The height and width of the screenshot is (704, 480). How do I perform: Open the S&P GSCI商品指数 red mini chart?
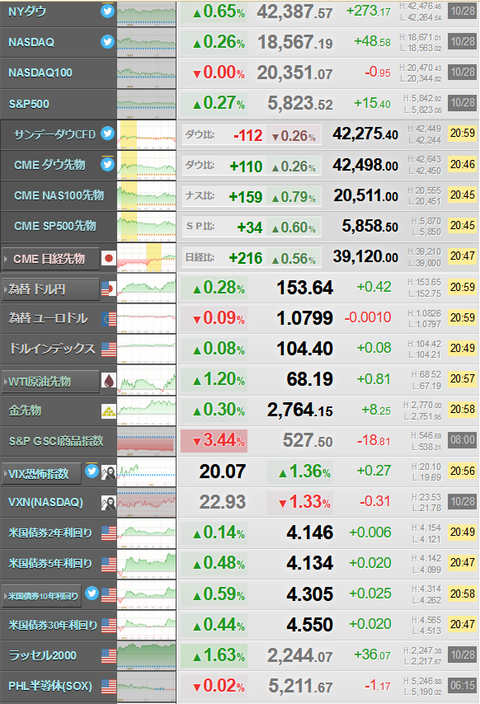pos(146,441)
